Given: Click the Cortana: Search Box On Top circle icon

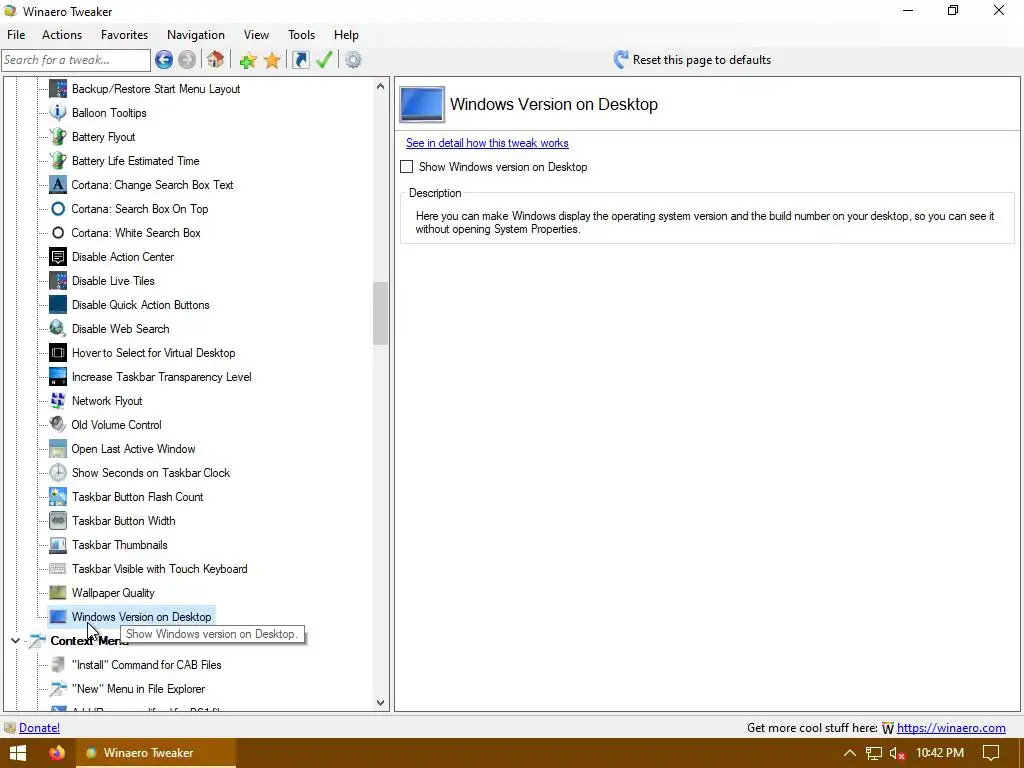Looking at the screenshot, I should (x=58, y=209).
